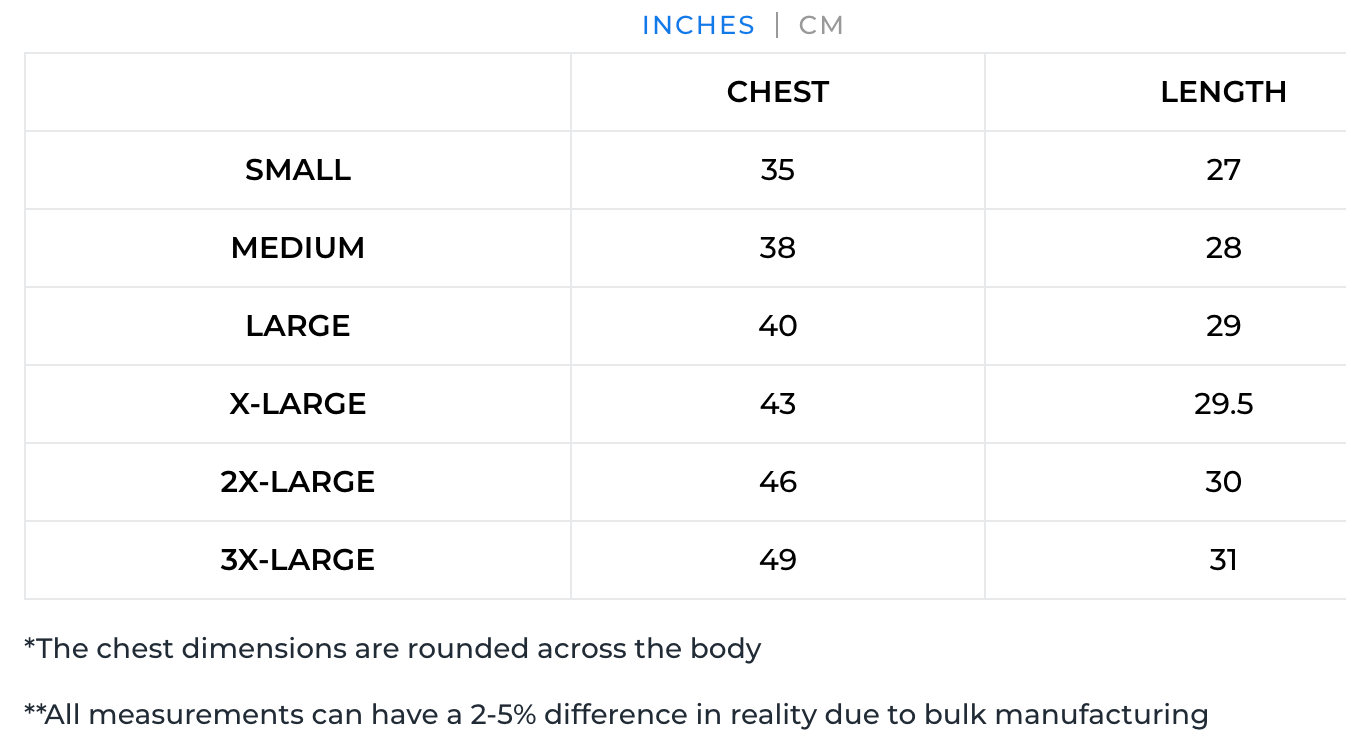
Task: Select the SMALL size row label
Action: point(298,170)
